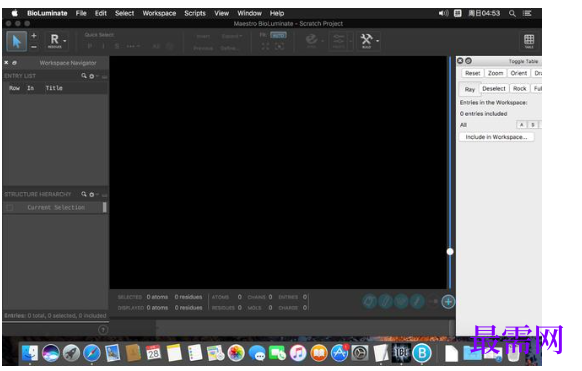This screenshot has width=582, height=371.
Task: Open Finder from the Dock
Action: tap(29, 352)
